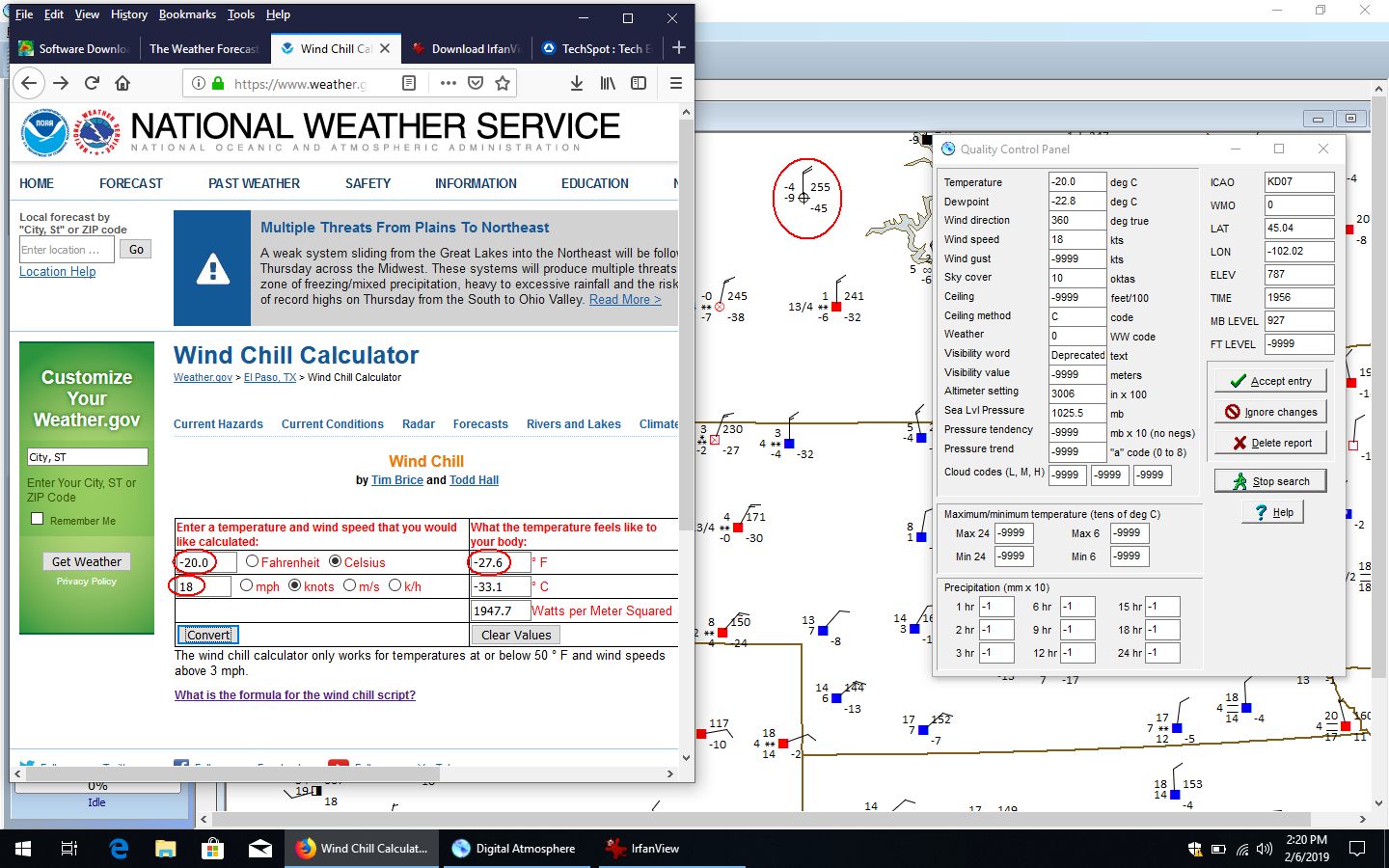
Task: Open Firefox home page icon
Action: pyautogui.click(x=123, y=83)
